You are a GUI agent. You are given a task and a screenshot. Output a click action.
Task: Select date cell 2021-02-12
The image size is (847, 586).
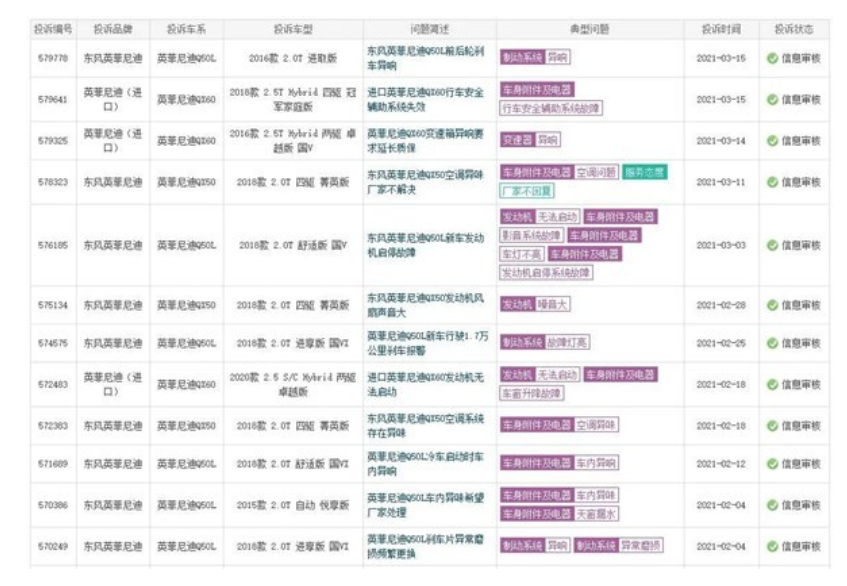[721, 464]
